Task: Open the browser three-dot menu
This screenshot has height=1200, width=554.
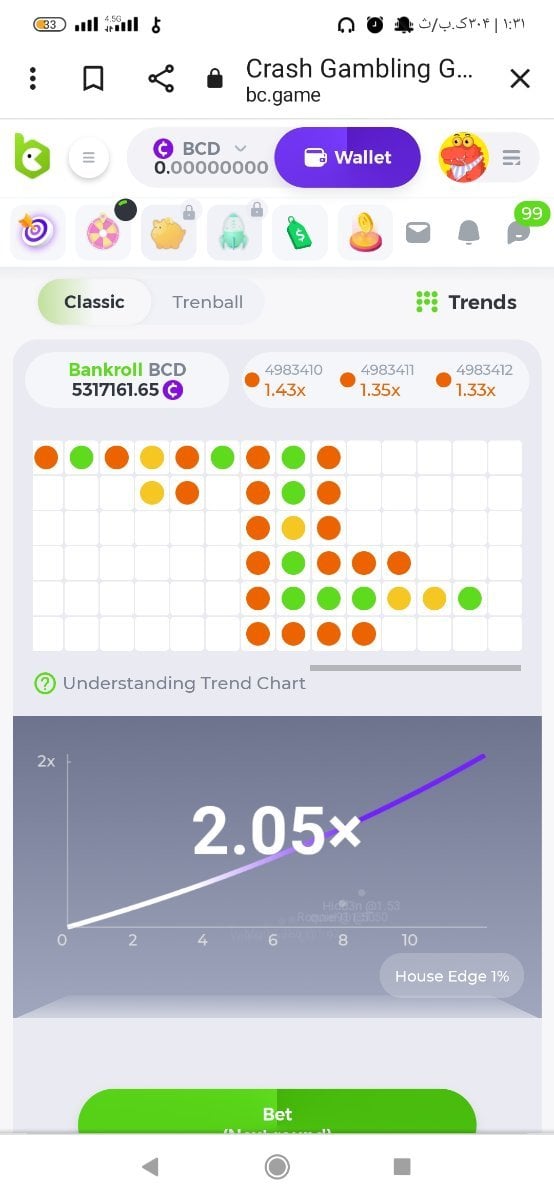Action: coord(33,78)
